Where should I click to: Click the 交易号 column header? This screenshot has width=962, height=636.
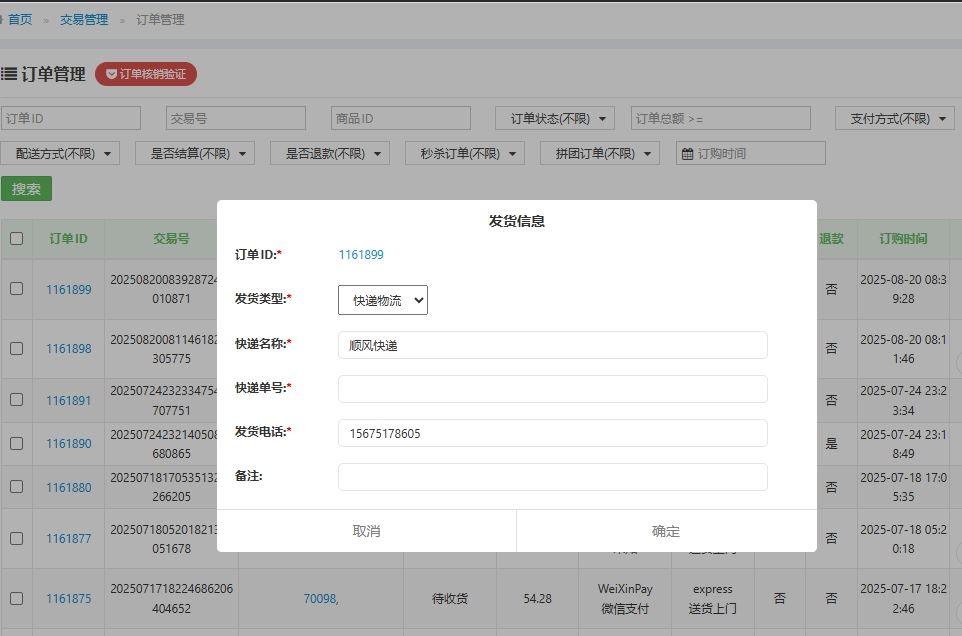(171, 239)
